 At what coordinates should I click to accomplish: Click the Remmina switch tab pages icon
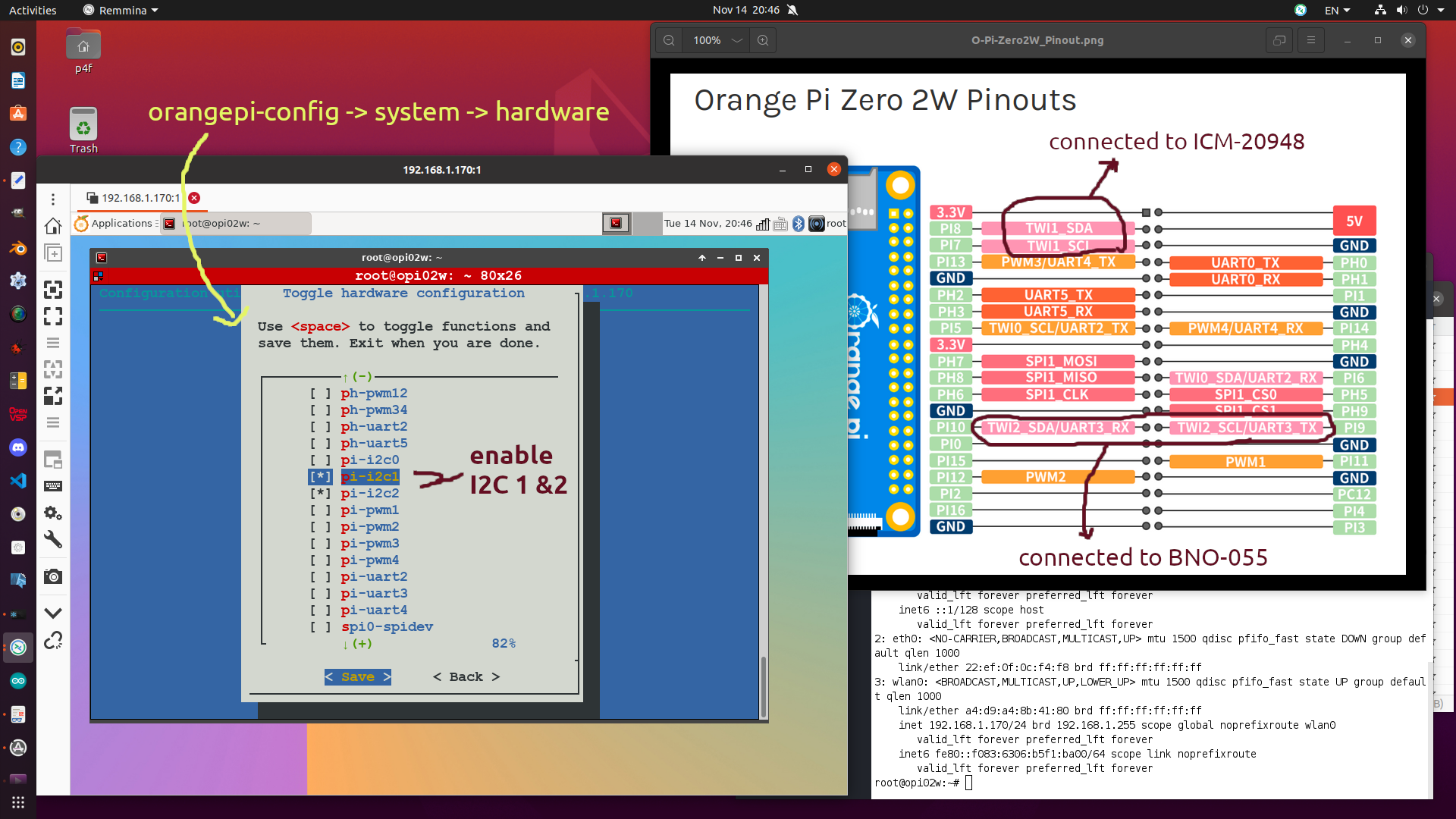53,459
